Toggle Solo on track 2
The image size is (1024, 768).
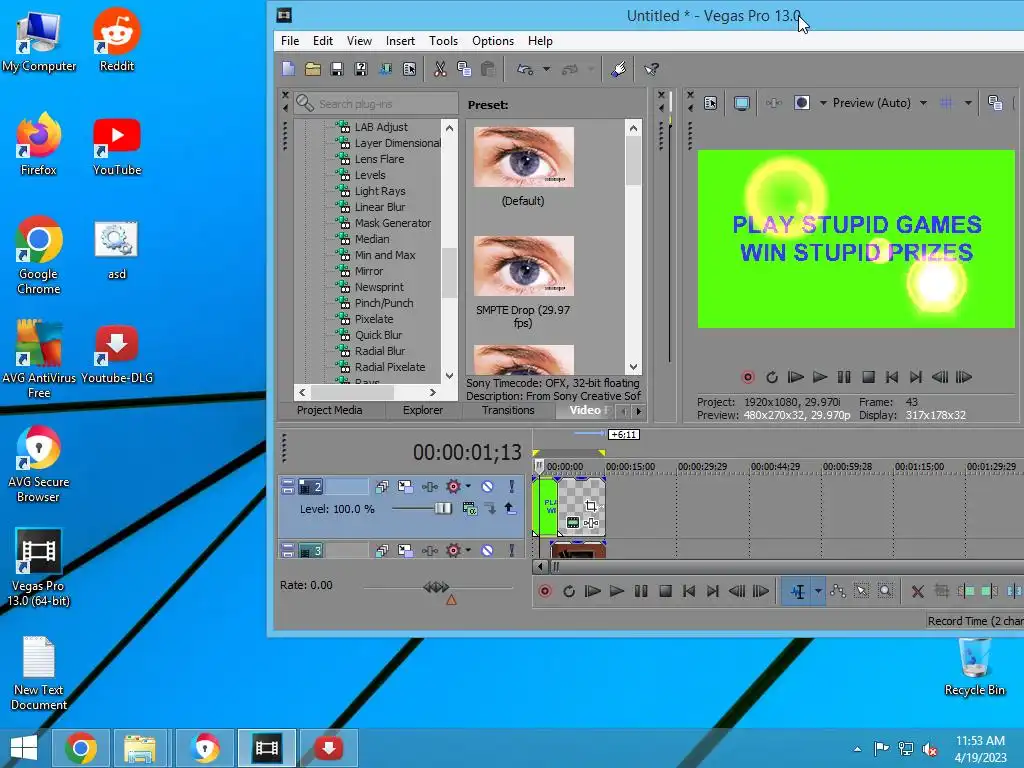point(511,486)
